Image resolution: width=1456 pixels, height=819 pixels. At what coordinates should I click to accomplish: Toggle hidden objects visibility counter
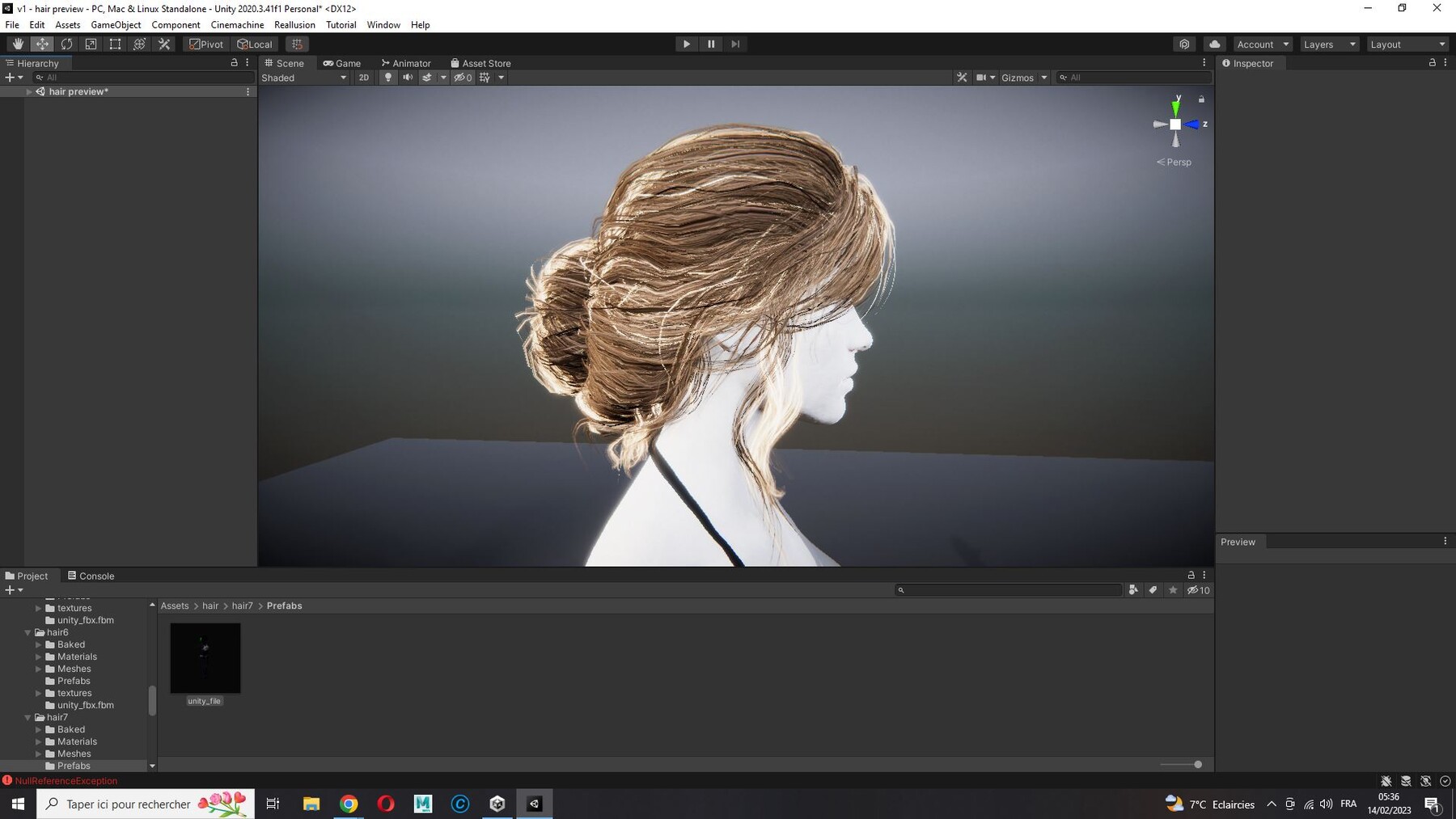coord(463,78)
